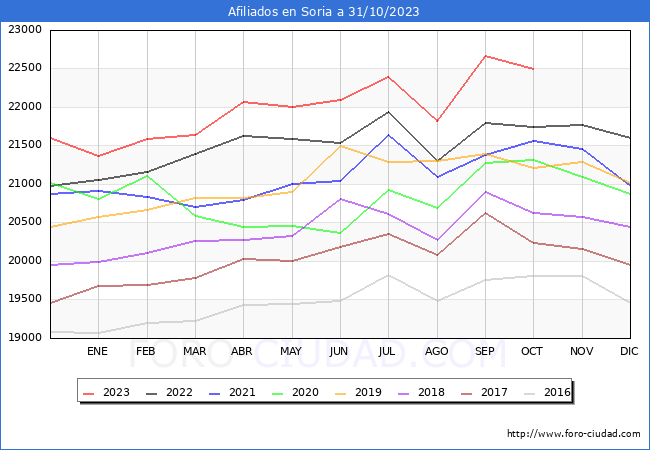Click the 22500 y-axis value
Image resolution: width=650 pixels, height=450 pixels.
25,68
